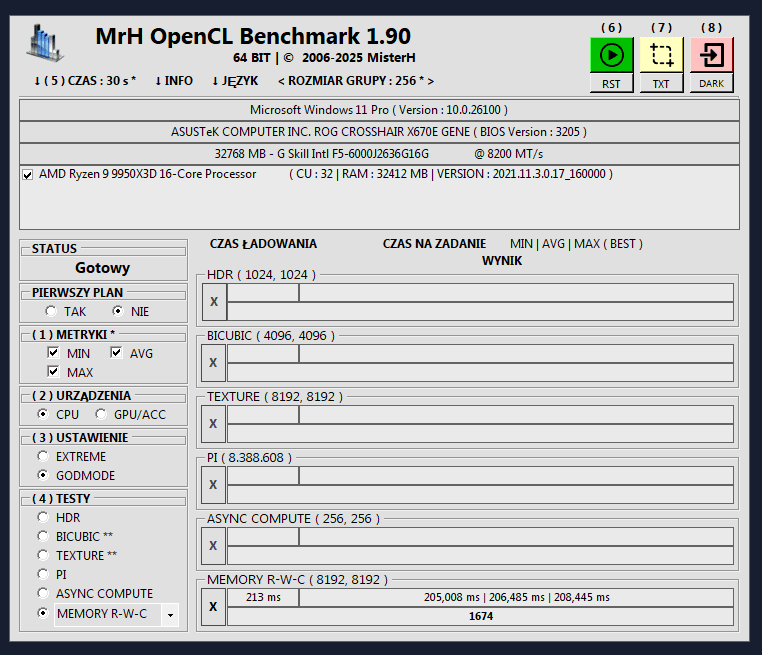The height and width of the screenshot is (655, 762).
Task: Select NIE for PIERWSZY PLAN
Action: tap(118, 311)
